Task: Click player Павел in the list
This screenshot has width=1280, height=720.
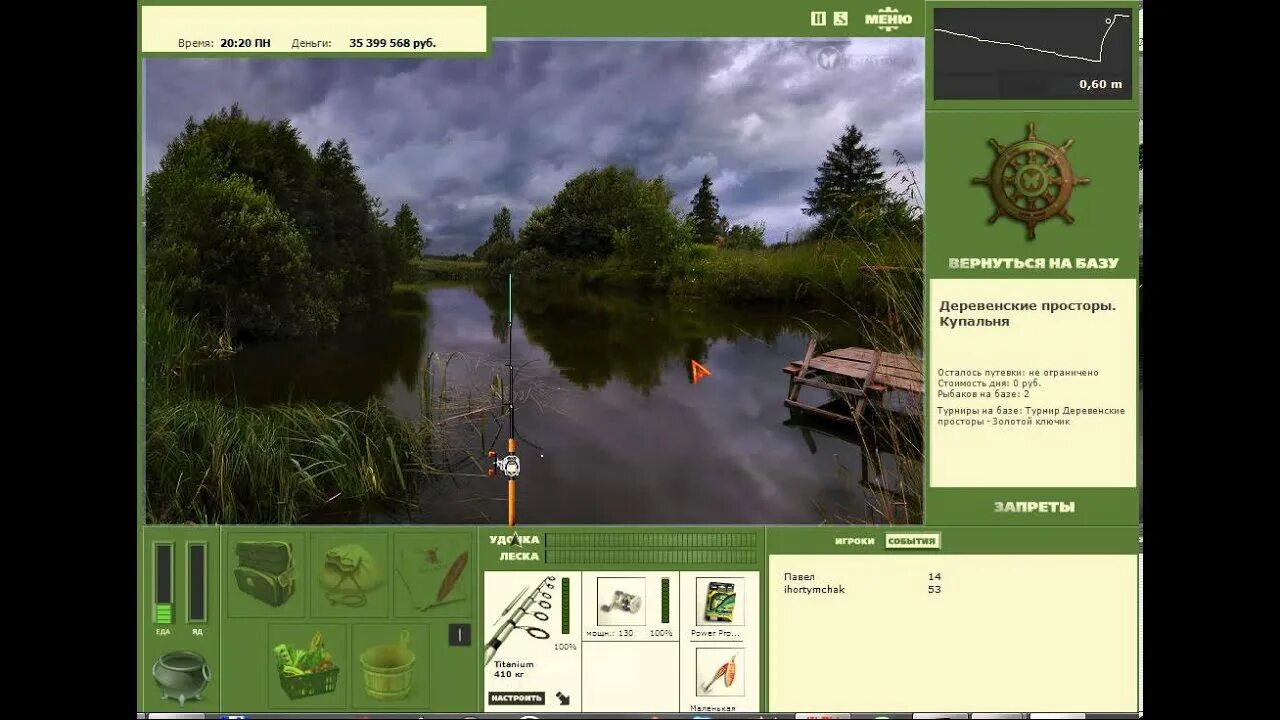Action: click(799, 577)
